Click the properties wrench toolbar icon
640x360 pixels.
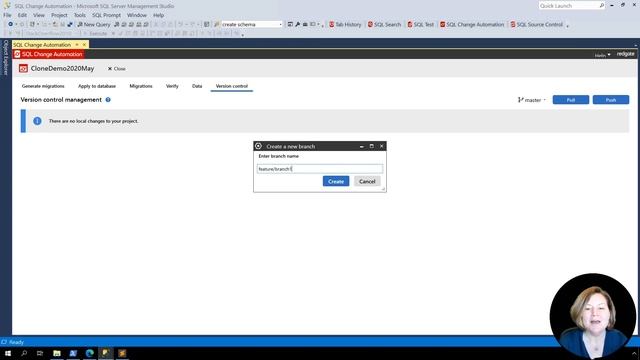tap(298, 24)
